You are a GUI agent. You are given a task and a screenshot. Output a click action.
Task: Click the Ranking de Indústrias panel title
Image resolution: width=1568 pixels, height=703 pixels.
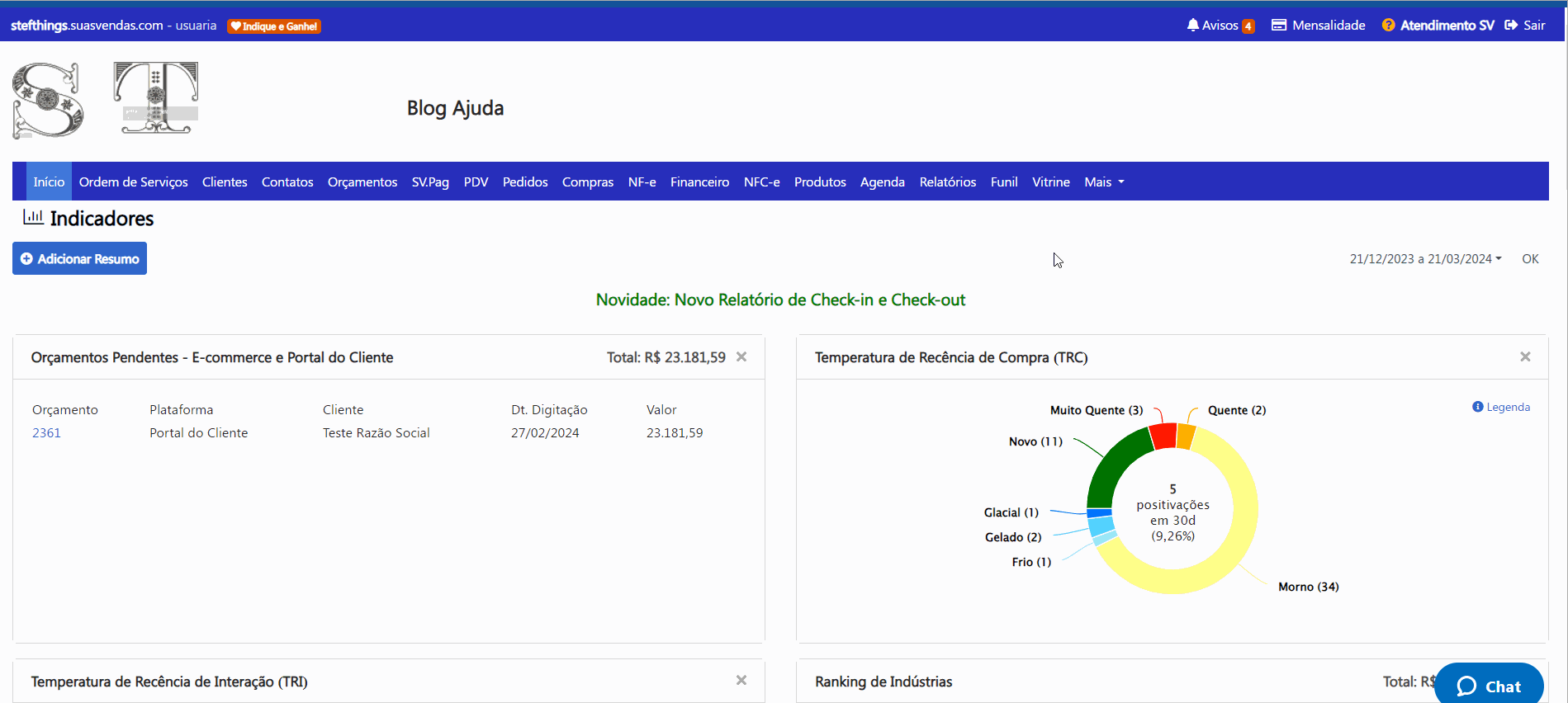pyautogui.click(x=883, y=682)
